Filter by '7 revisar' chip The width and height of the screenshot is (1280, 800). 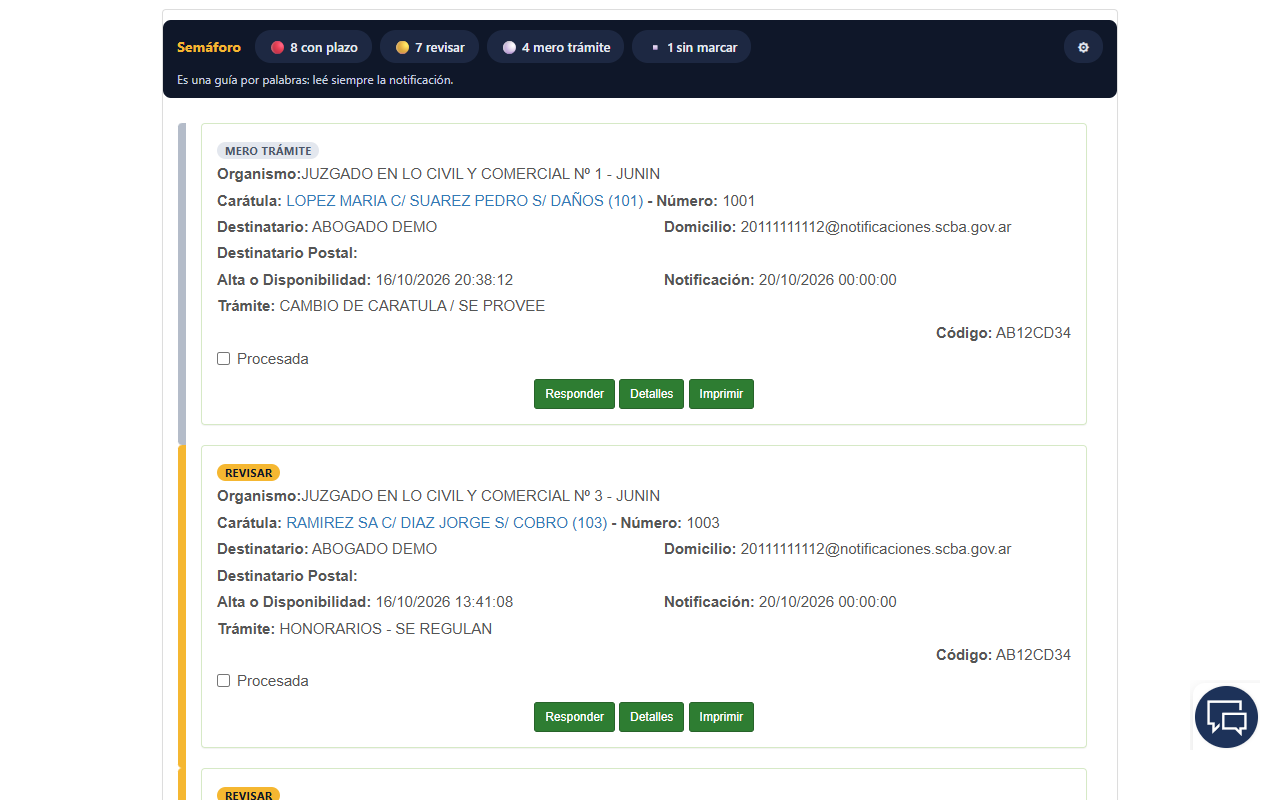(x=429, y=47)
